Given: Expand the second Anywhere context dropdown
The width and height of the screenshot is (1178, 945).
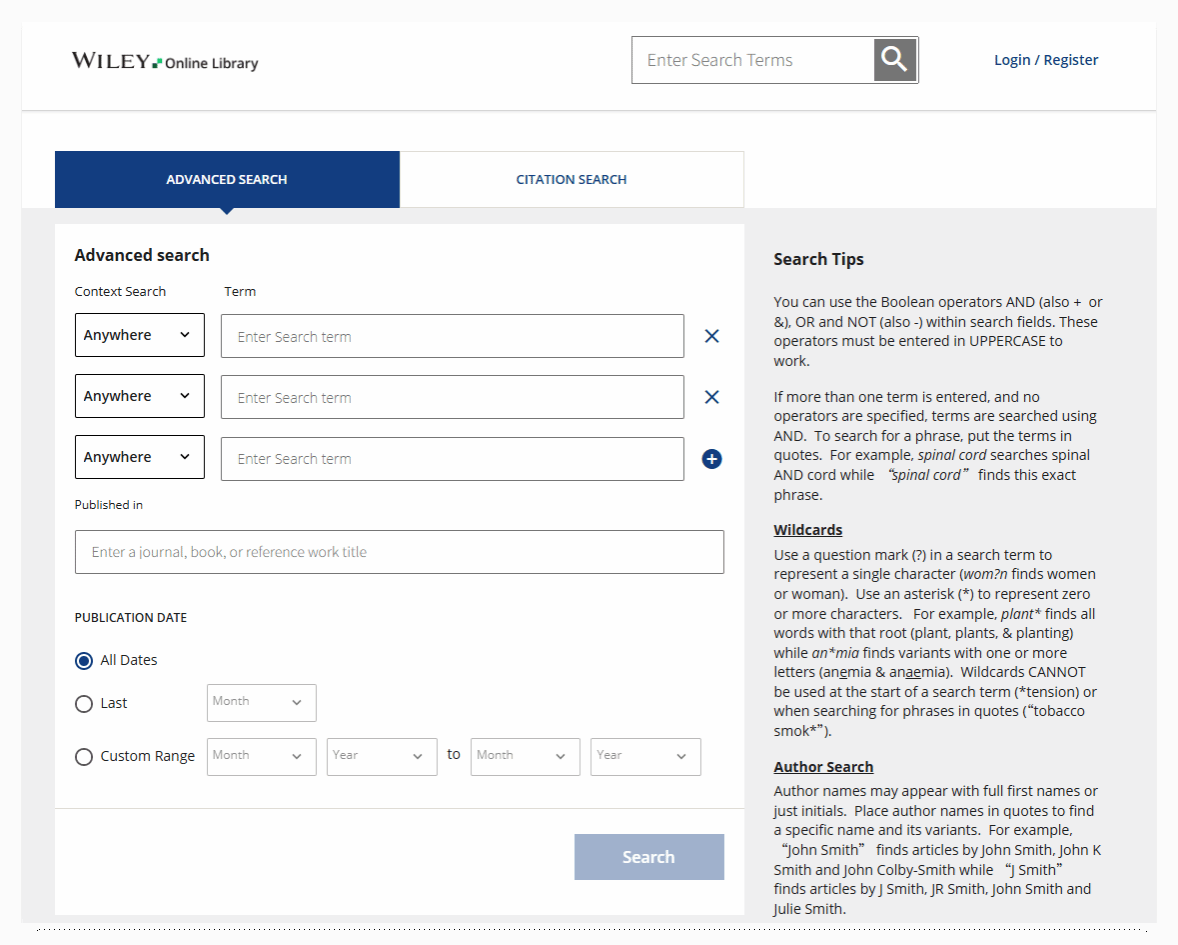Looking at the screenshot, I should 140,396.
